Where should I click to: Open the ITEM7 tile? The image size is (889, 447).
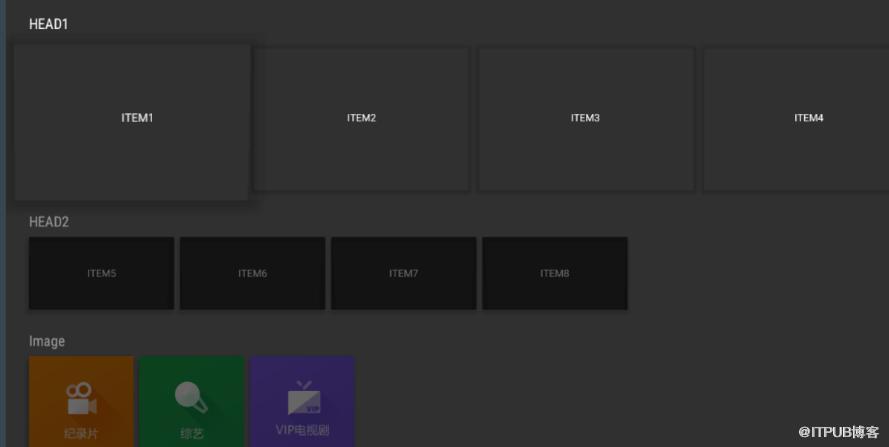(404, 273)
